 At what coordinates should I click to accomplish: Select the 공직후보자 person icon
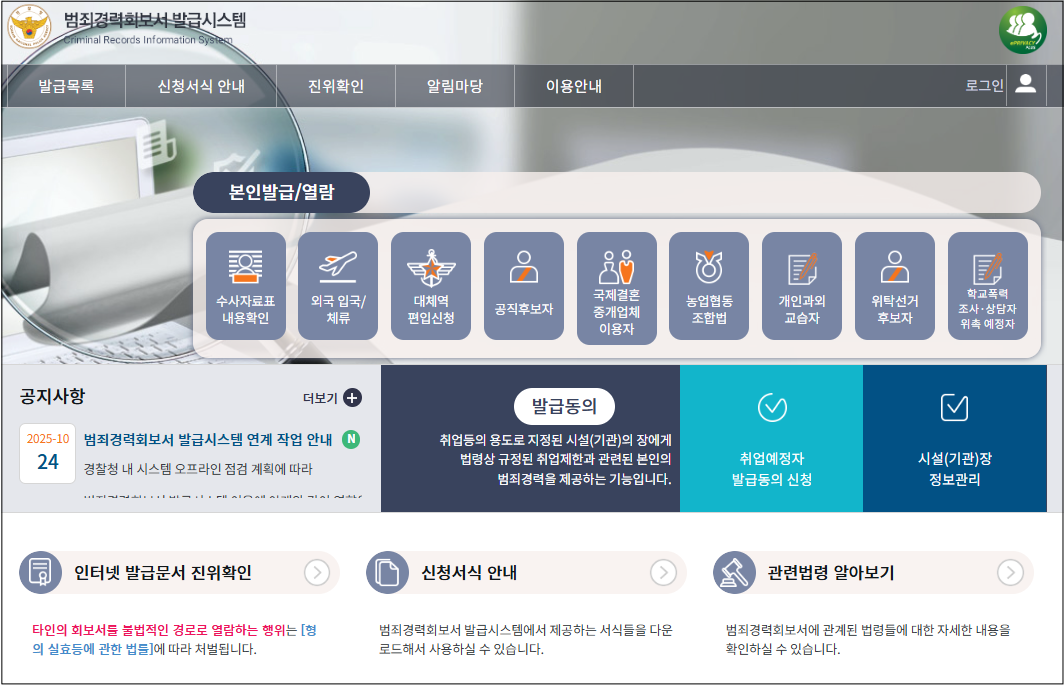pyautogui.click(x=523, y=285)
